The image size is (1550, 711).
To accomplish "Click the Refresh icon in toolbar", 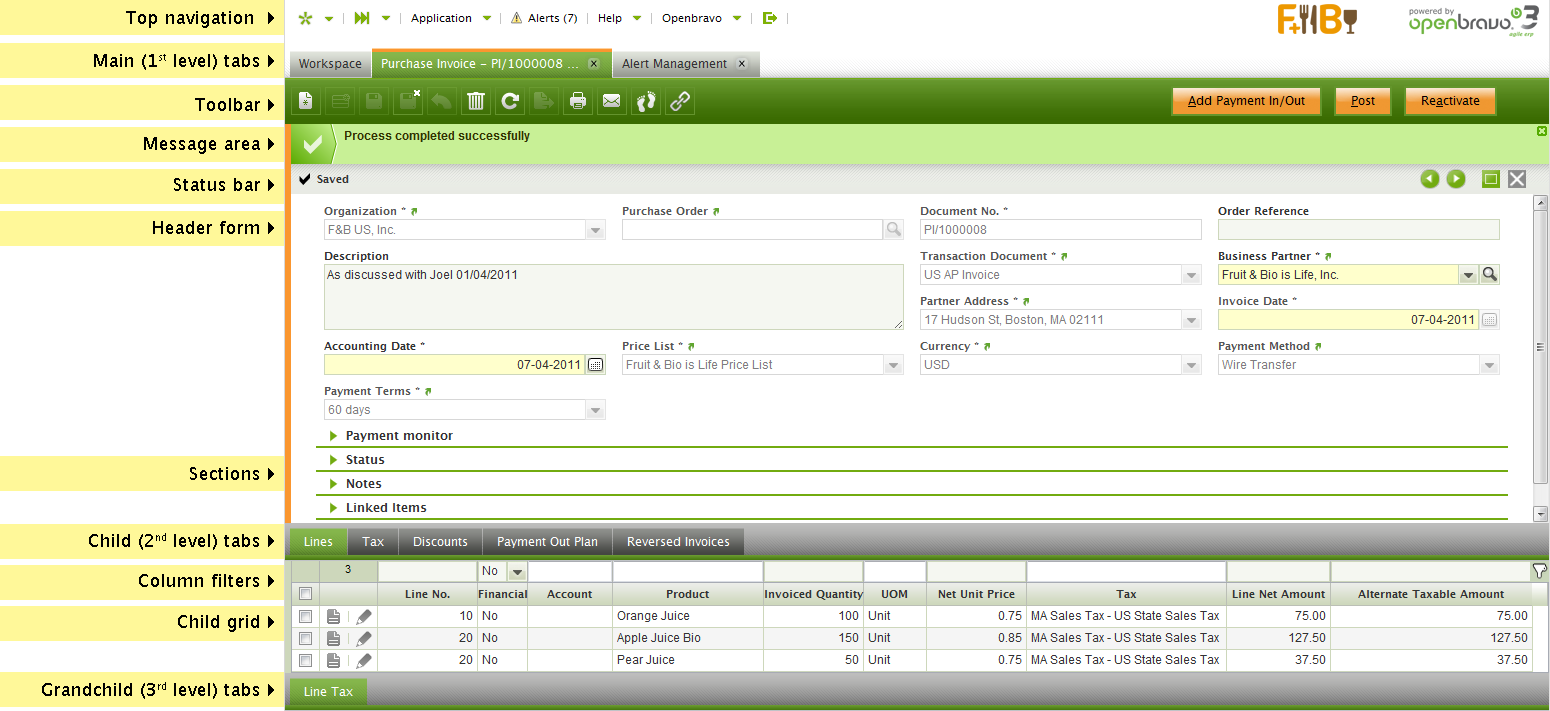I will 510,101.
